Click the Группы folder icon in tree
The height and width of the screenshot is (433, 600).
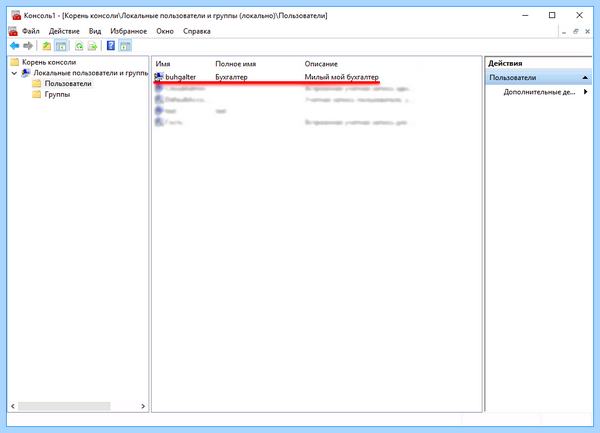pyautogui.click(x=37, y=94)
